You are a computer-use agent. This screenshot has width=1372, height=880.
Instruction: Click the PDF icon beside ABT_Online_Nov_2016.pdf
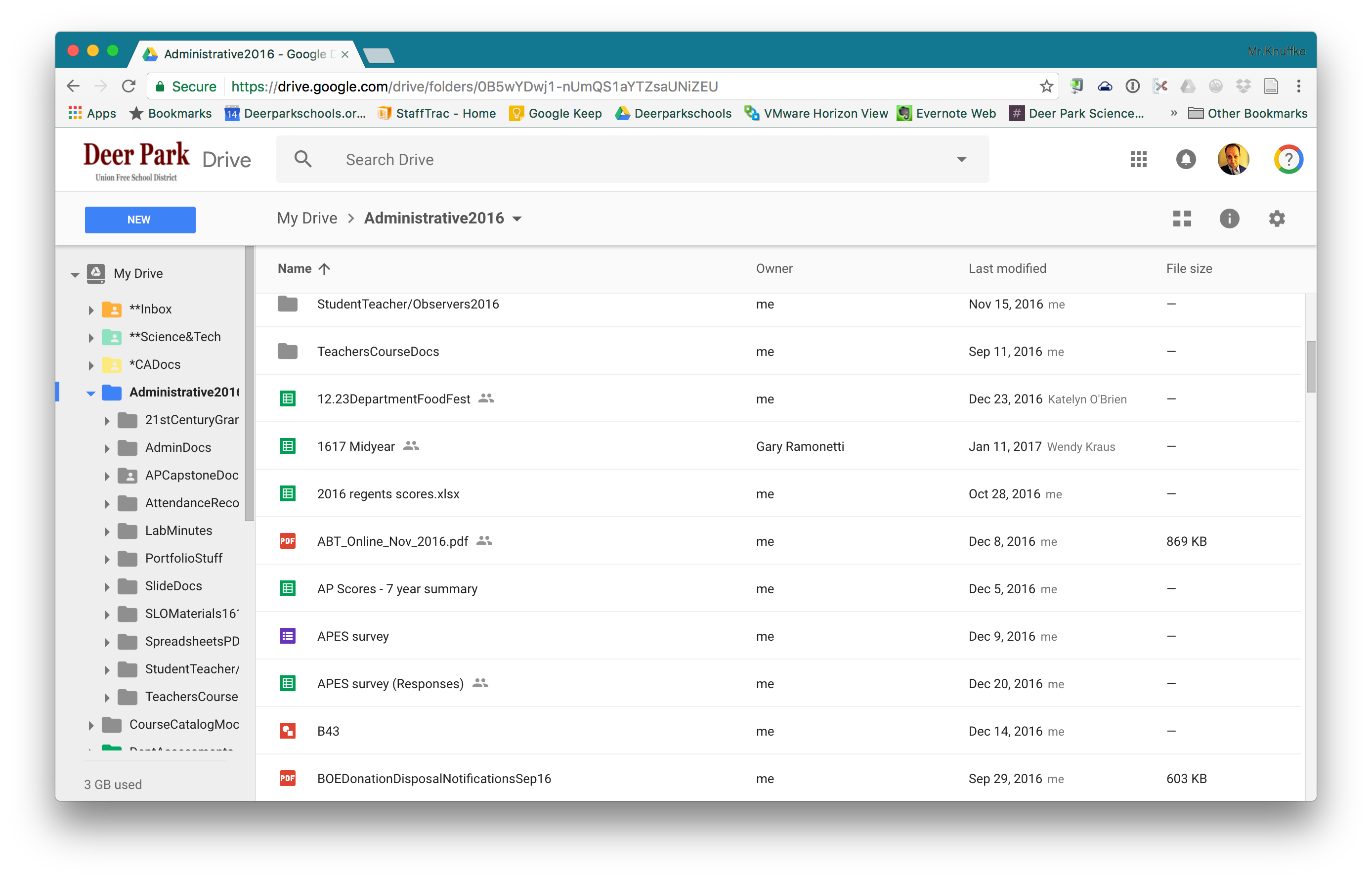coord(288,540)
